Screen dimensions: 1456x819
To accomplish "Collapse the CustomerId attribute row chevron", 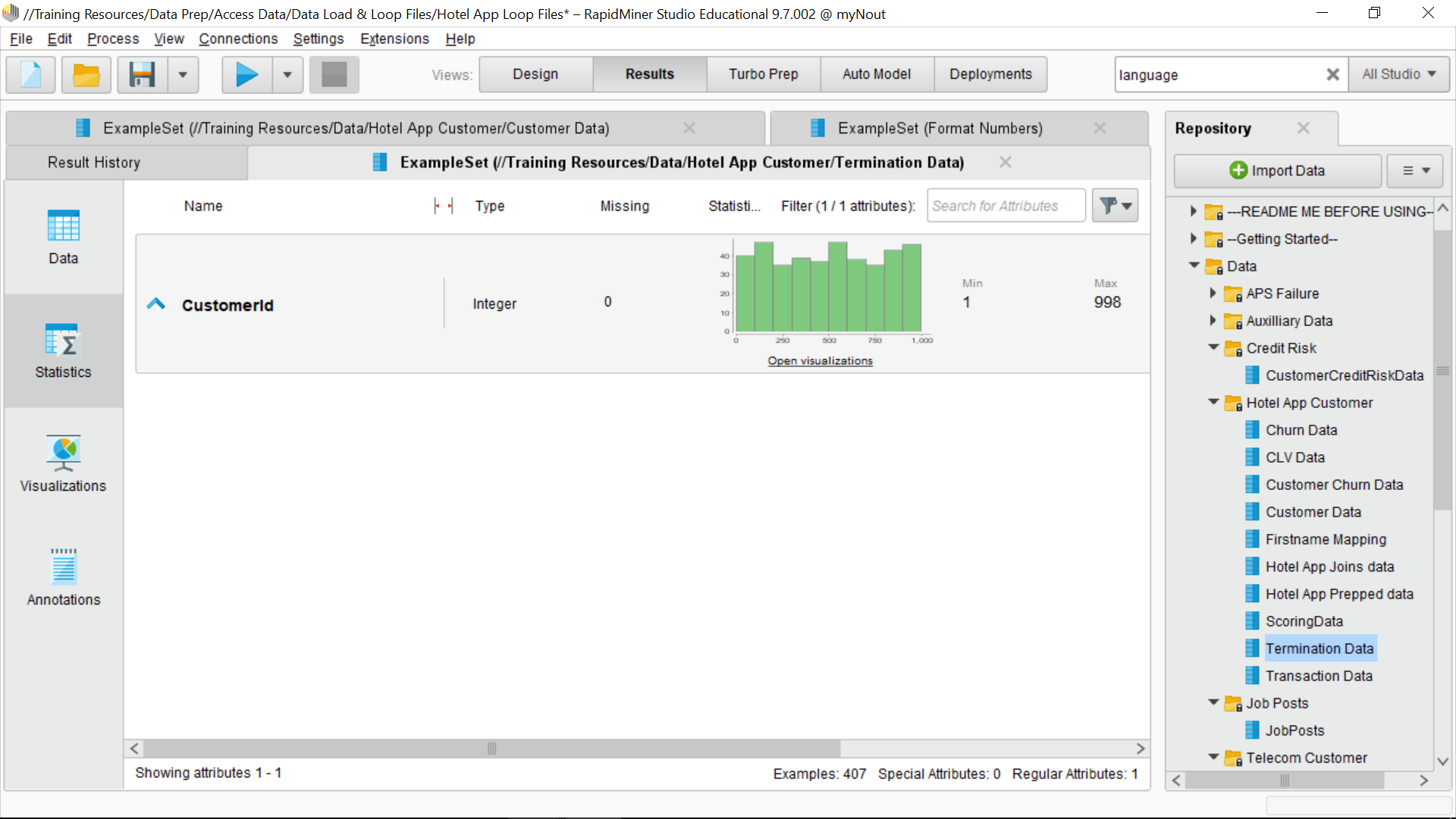I will tap(155, 304).
